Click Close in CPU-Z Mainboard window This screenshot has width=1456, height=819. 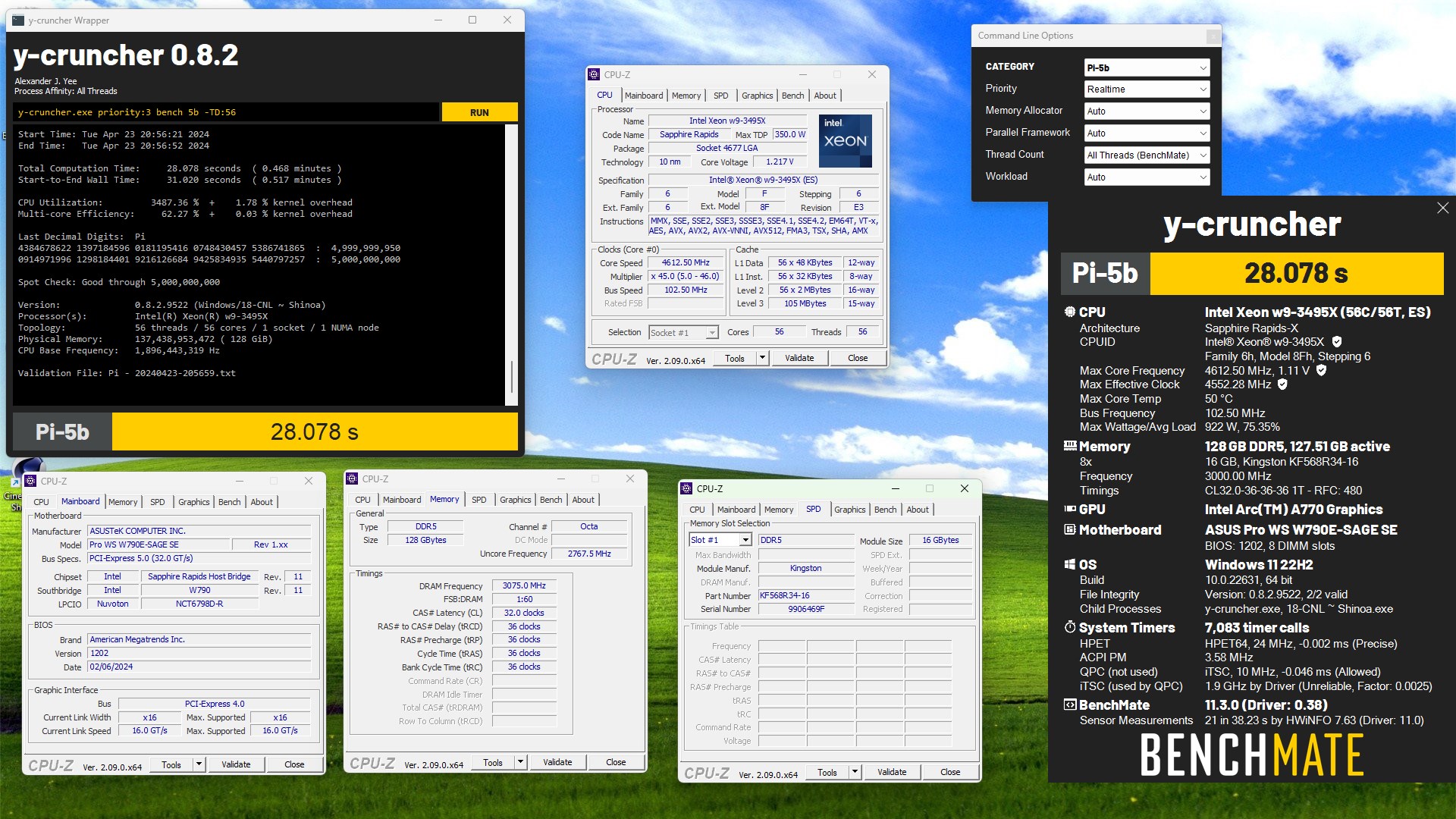click(294, 764)
